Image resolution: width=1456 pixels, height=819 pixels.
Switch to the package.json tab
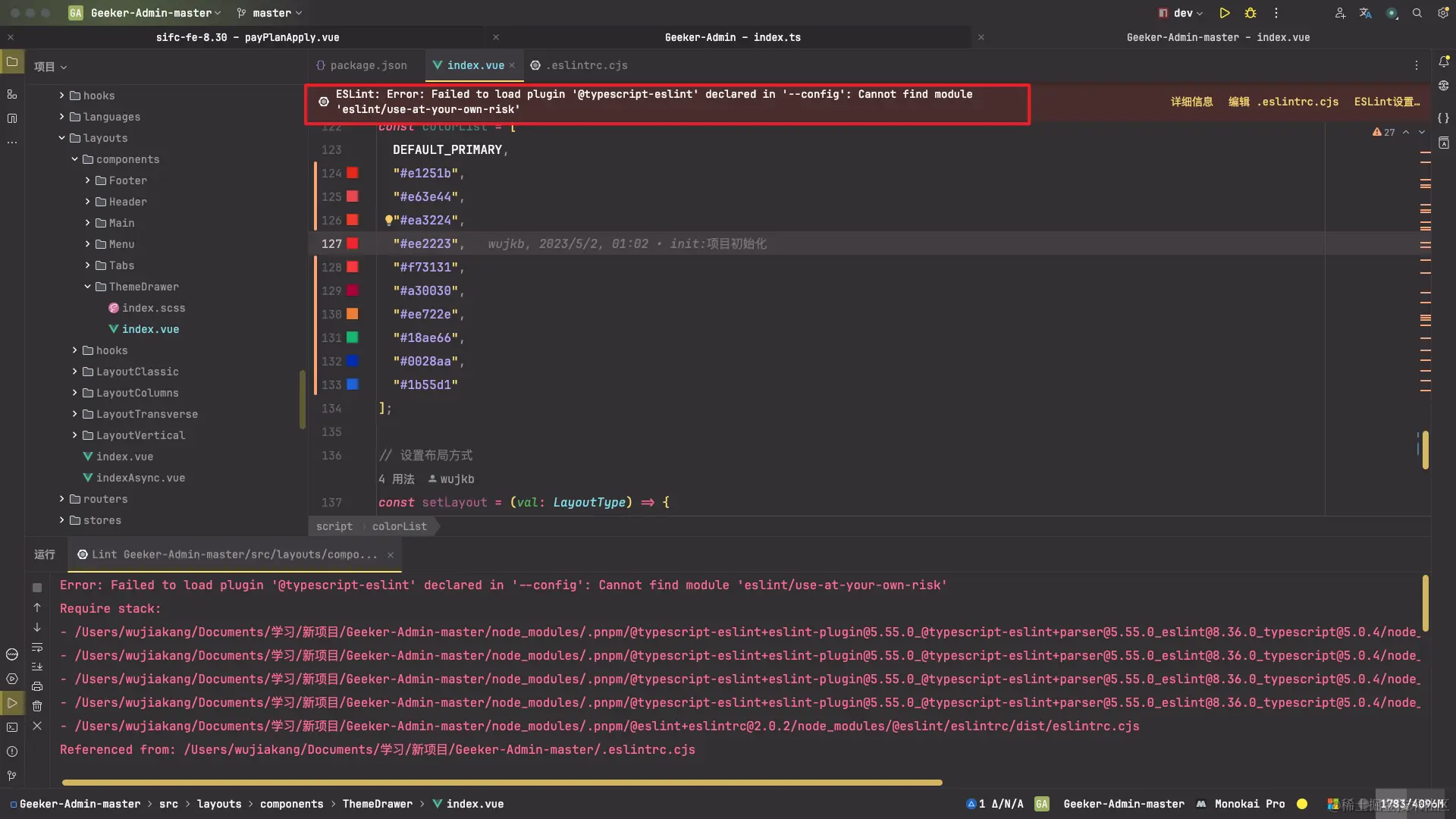point(361,65)
